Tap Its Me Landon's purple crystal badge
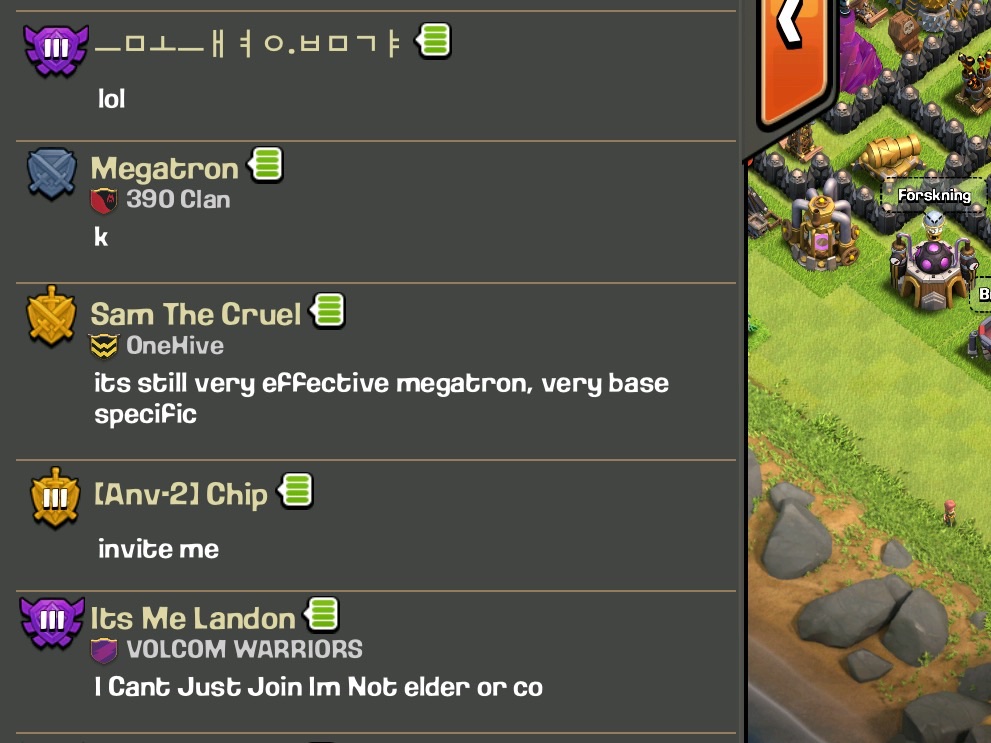991x743 pixels. (52, 622)
